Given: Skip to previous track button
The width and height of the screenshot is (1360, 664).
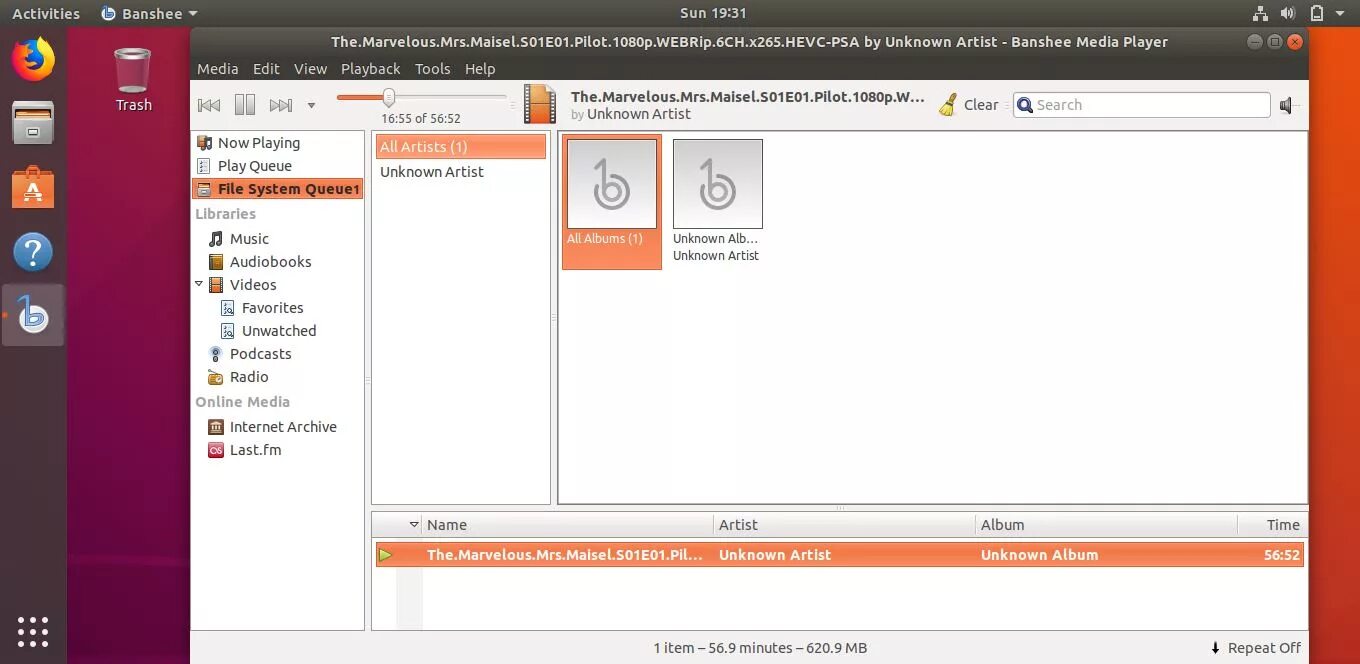Looking at the screenshot, I should click(x=209, y=105).
